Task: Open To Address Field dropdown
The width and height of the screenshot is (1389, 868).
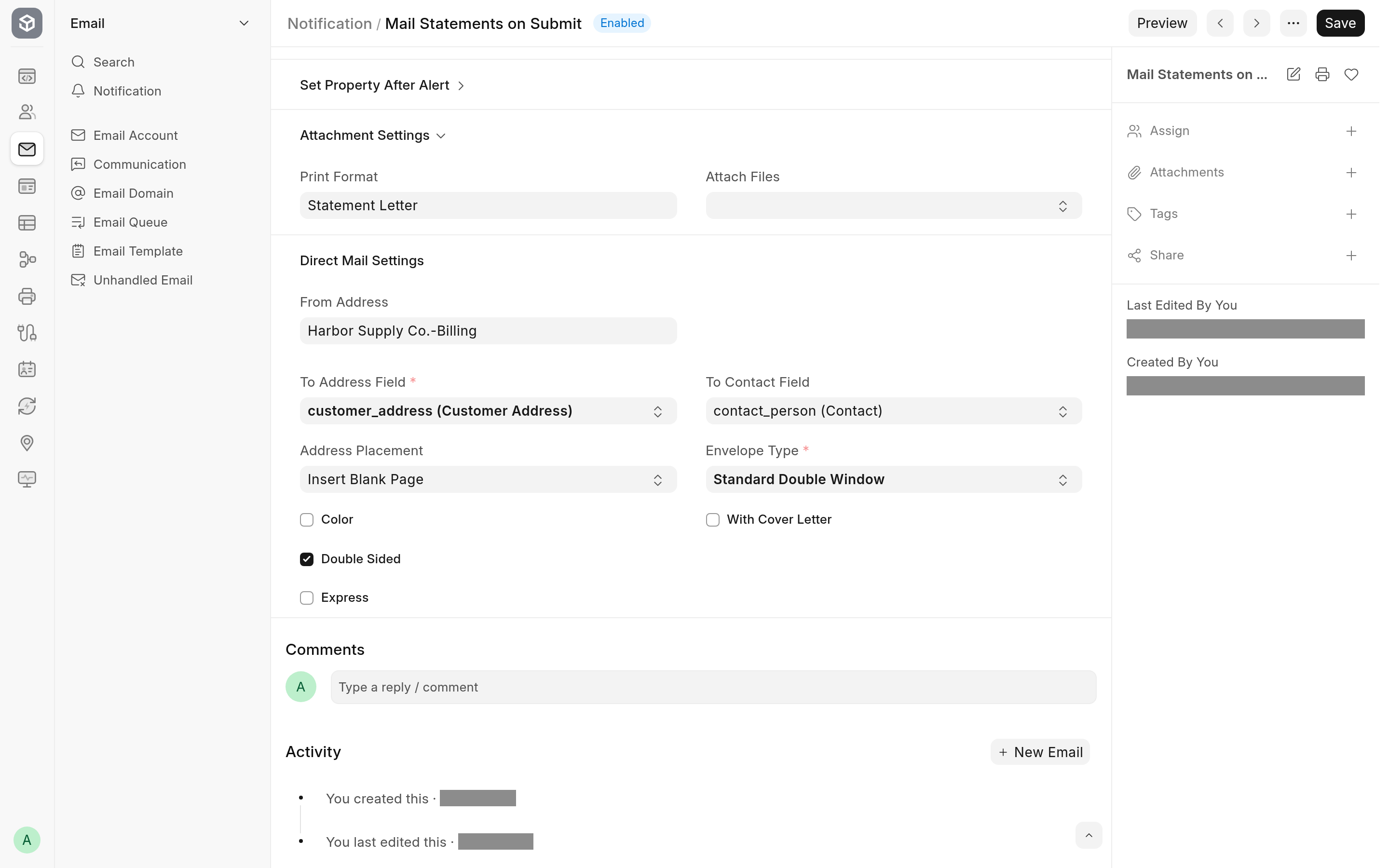Action: pos(488,411)
